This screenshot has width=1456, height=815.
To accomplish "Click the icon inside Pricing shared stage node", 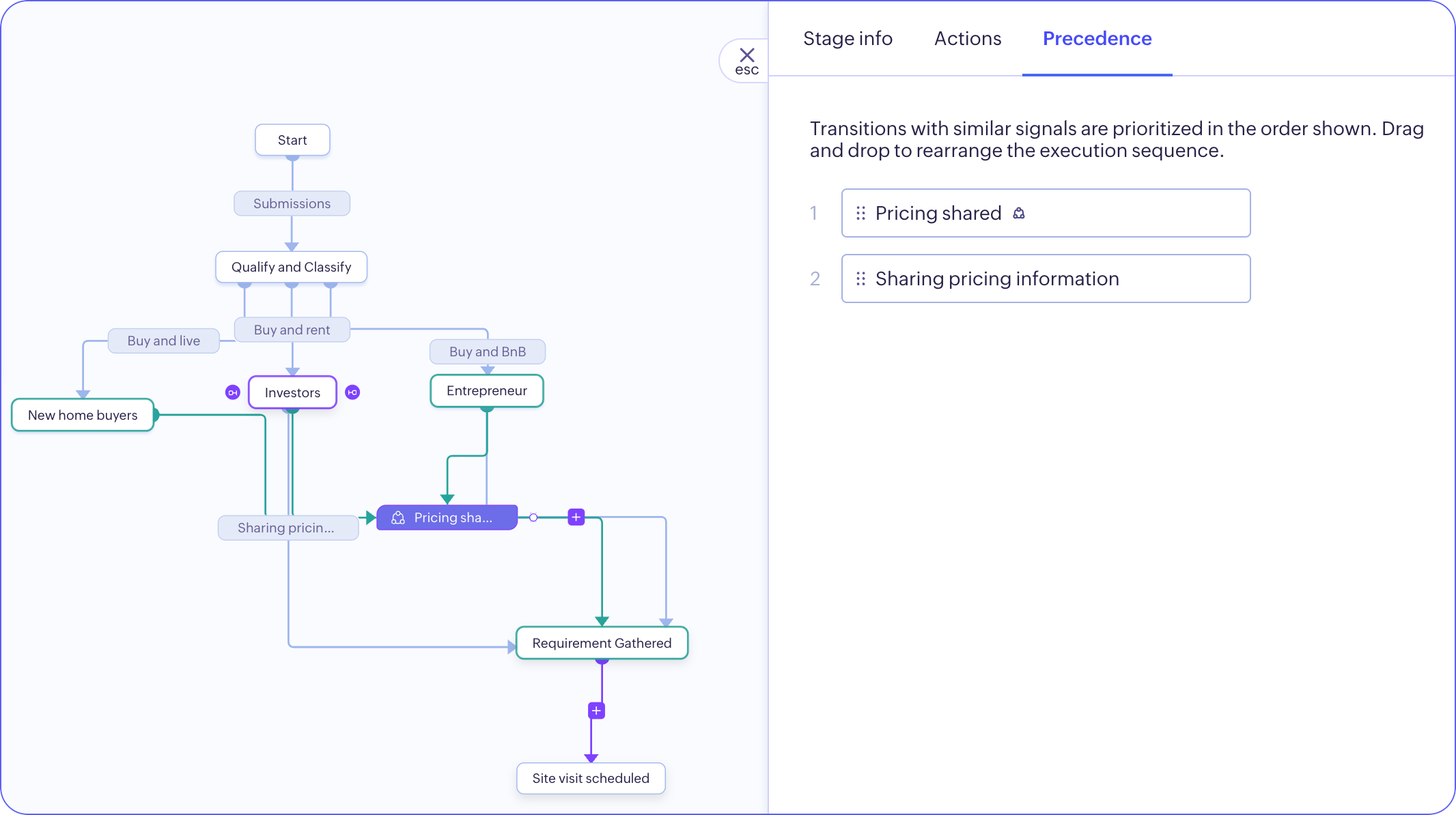I will pyautogui.click(x=398, y=518).
